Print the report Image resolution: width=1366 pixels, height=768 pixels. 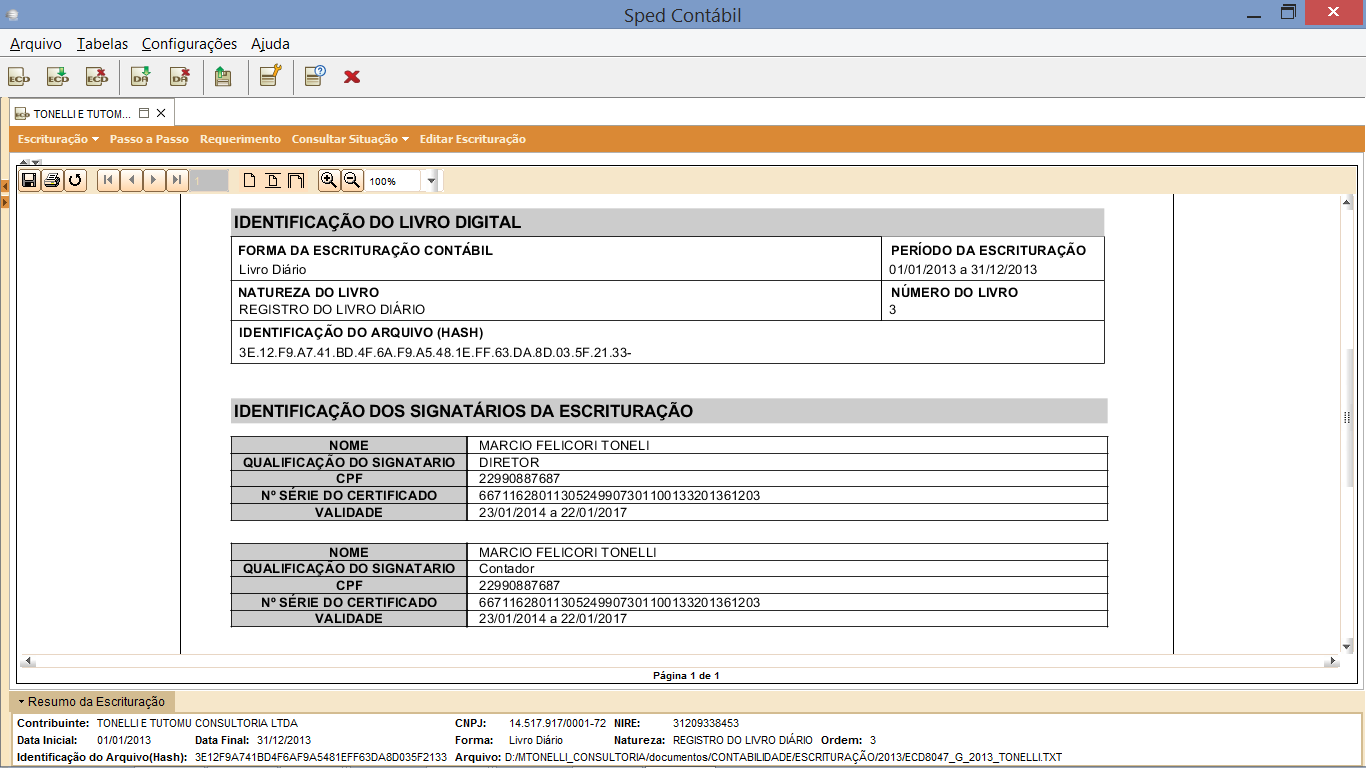point(52,180)
